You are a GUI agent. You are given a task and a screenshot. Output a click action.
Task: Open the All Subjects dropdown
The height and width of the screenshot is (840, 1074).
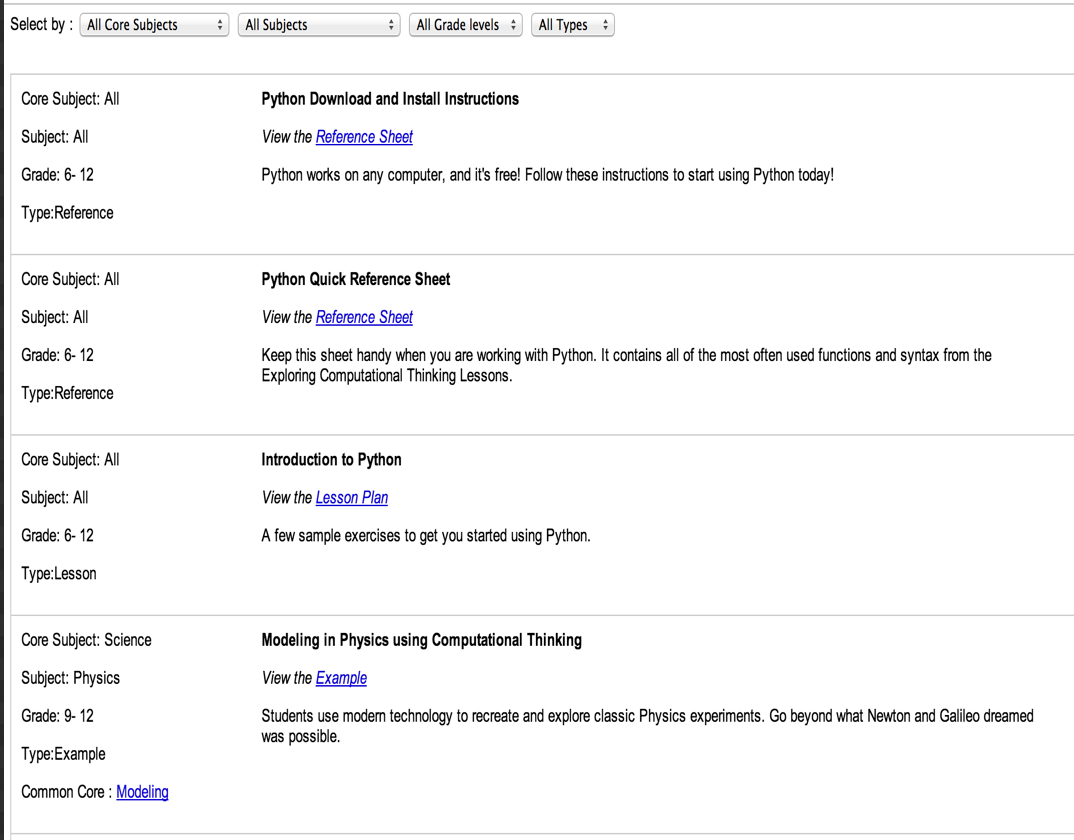319,25
